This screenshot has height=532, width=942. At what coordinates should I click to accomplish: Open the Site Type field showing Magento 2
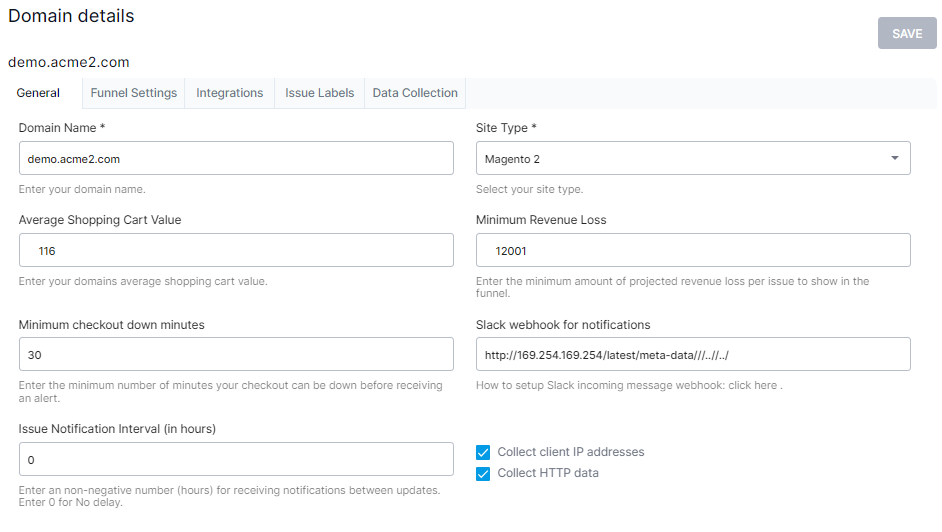680,159
